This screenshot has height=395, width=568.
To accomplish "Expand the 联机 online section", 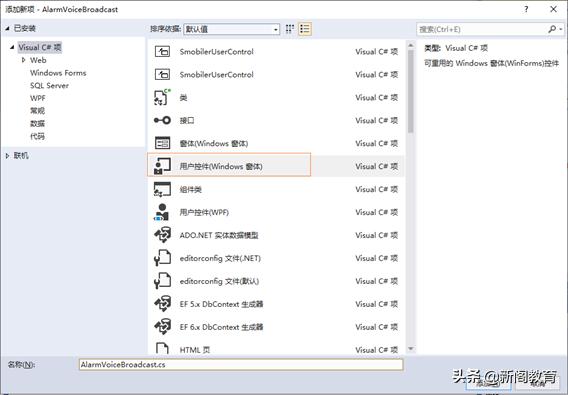I will [7, 156].
